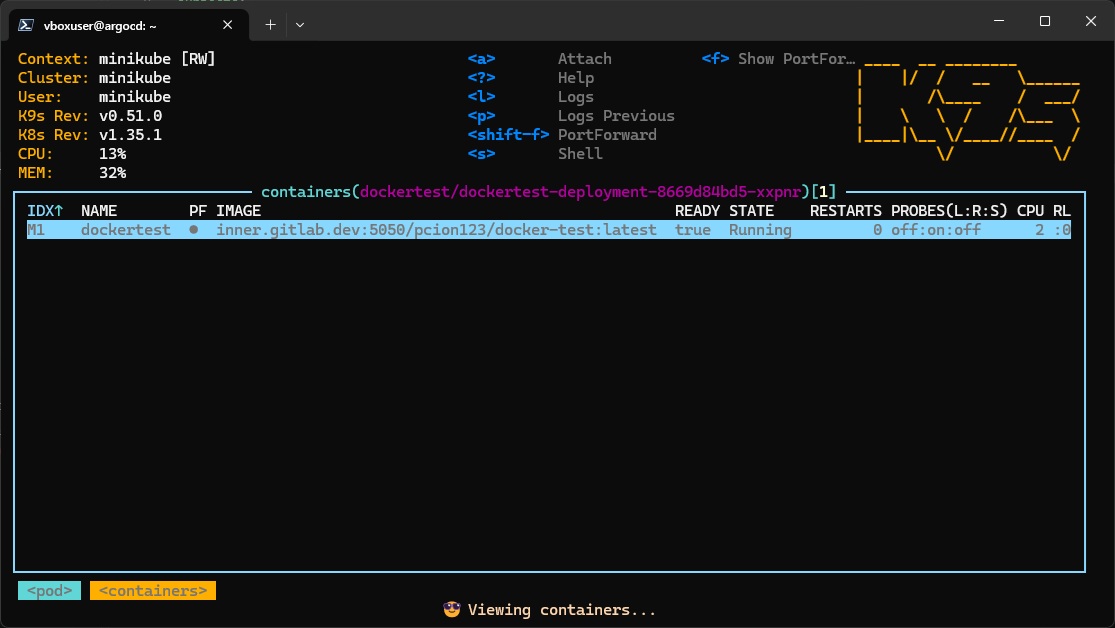Viewport: 1115px width, 628px height.
Task: Open a new terminal tab with plus button
Action: point(270,25)
